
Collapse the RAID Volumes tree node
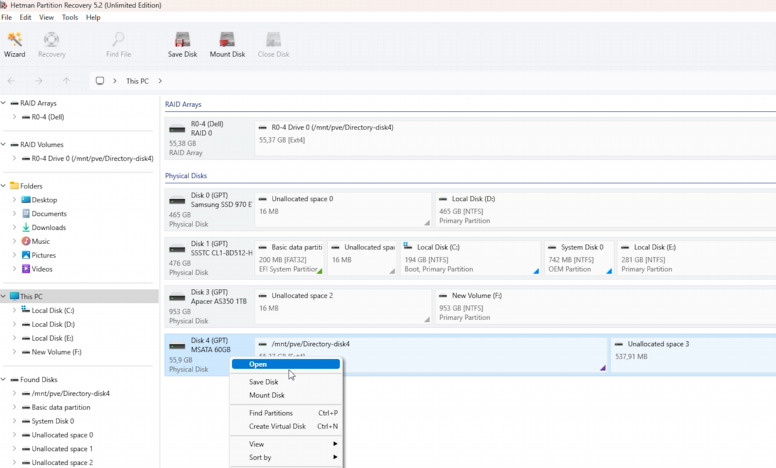point(3,144)
